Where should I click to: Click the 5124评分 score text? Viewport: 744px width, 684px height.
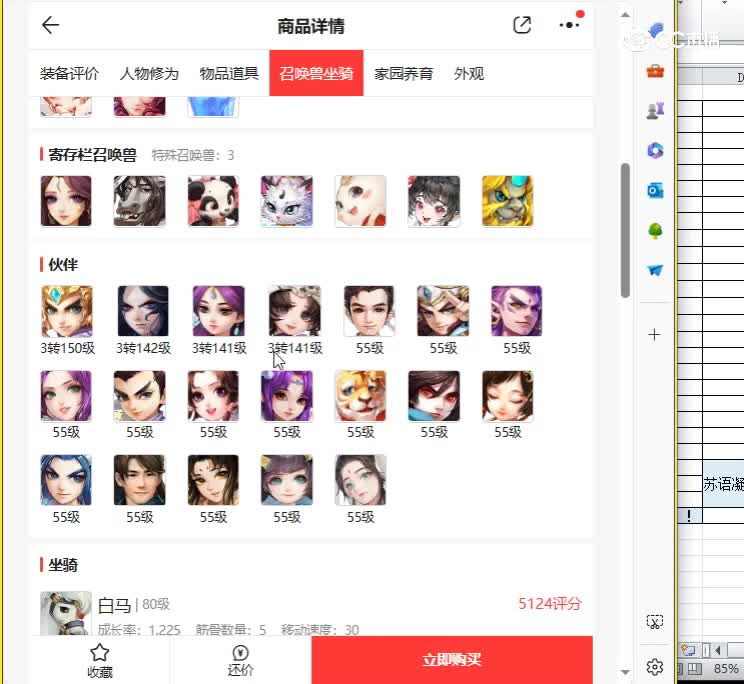549,604
